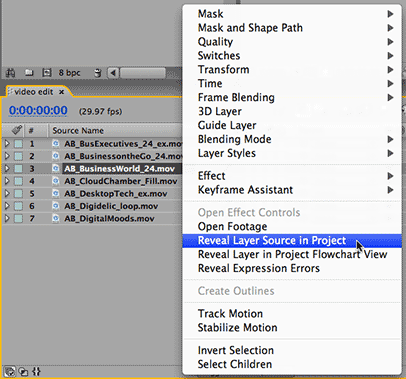
Task: Select layer AB_DesktopTech_ex.mov
Action: (116, 193)
